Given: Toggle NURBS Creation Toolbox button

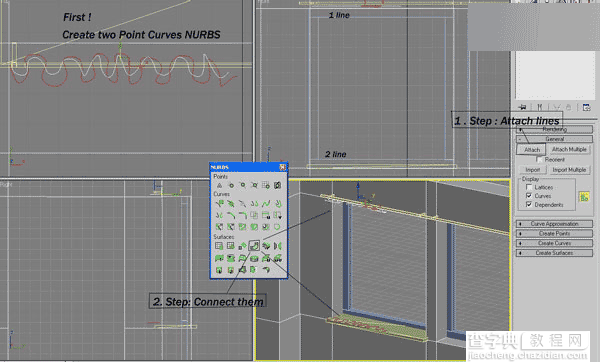Looking at the screenshot, I should click(x=584, y=197).
